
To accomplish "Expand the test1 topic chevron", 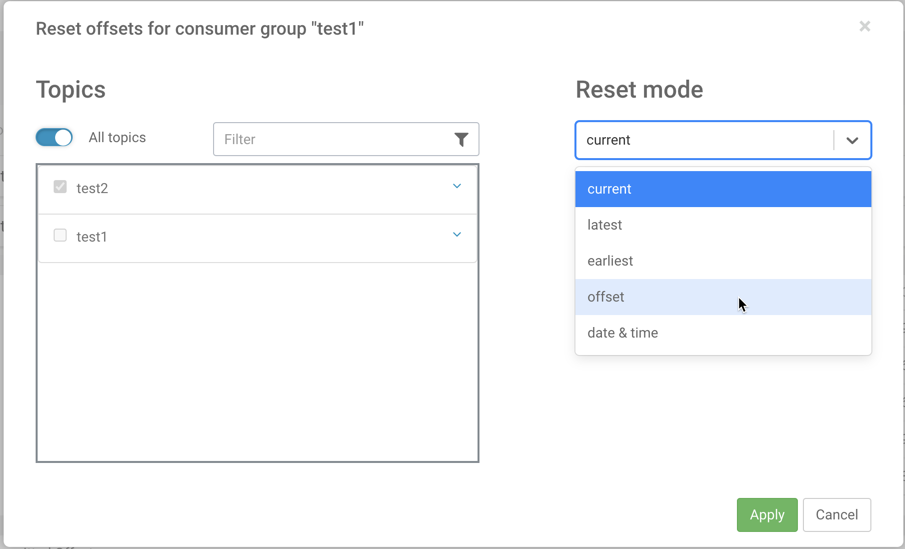I will (457, 235).
